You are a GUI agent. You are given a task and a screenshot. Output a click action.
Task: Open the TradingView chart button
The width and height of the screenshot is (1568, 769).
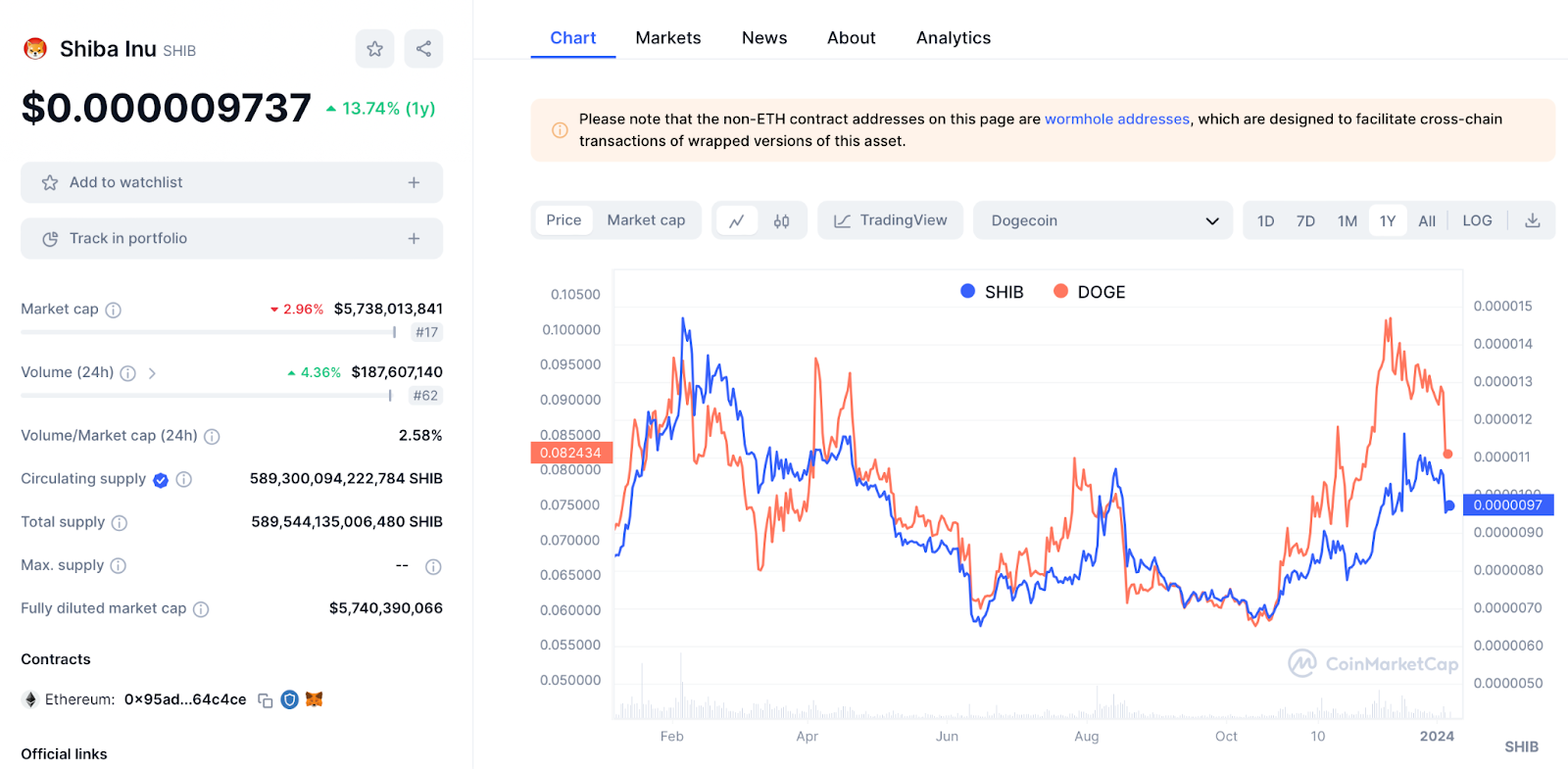891,220
